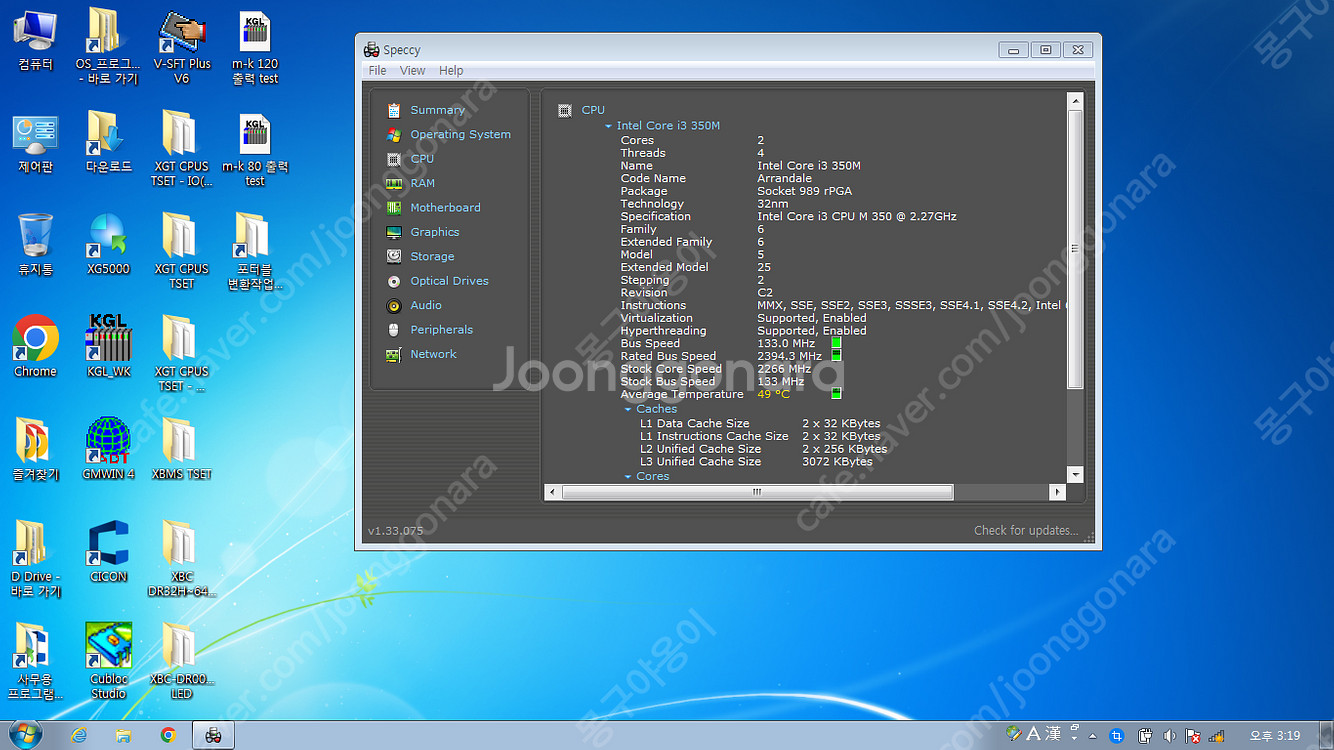Viewport: 1334px width, 750px height.
Task: Open the 제어판 (Control Panel) icon
Action: coord(35,142)
